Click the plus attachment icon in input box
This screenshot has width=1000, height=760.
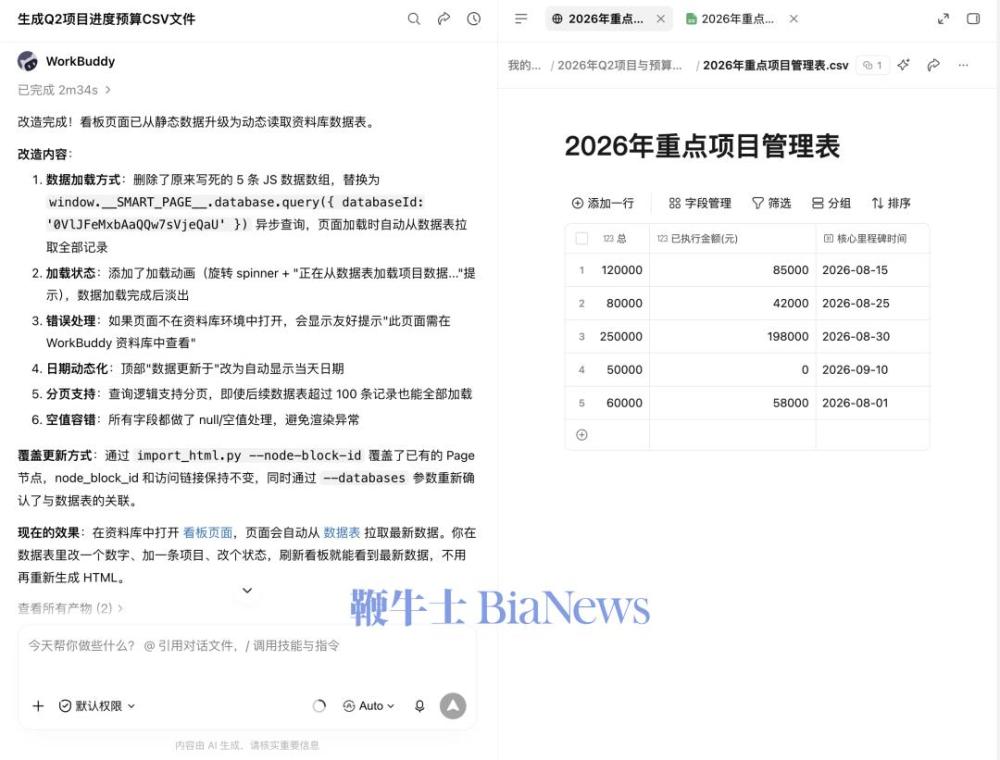tap(38, 706)
